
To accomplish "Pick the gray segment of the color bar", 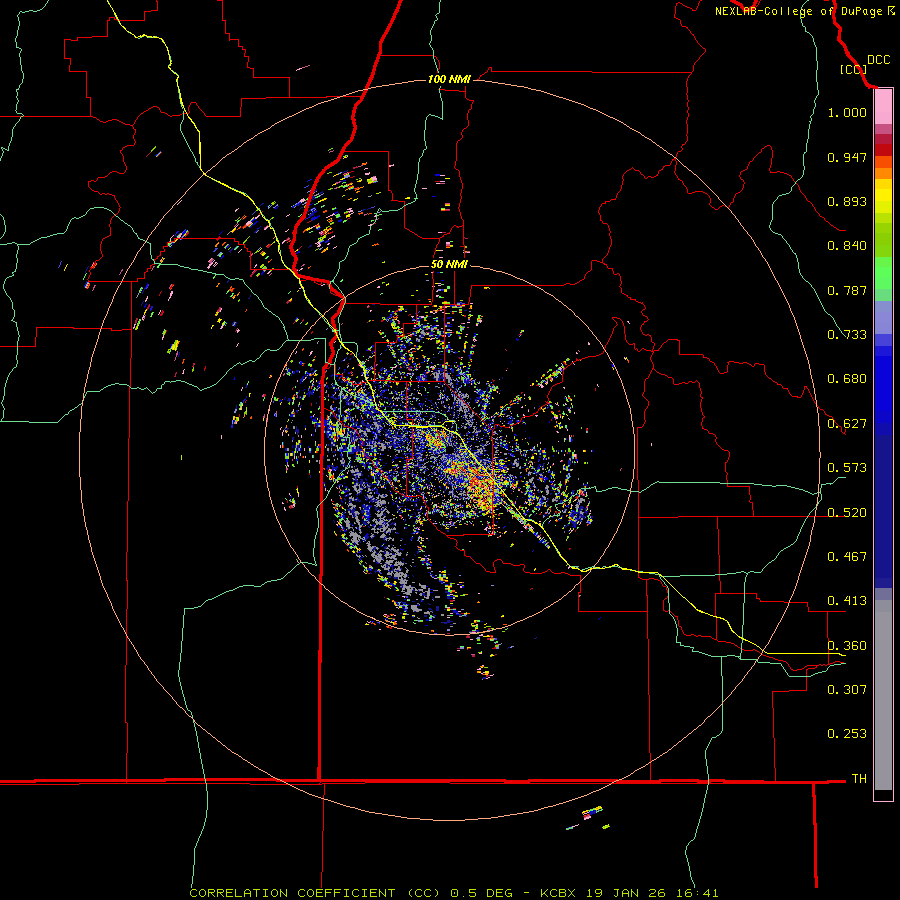I will pyautogui.click(x=883, y=695).
